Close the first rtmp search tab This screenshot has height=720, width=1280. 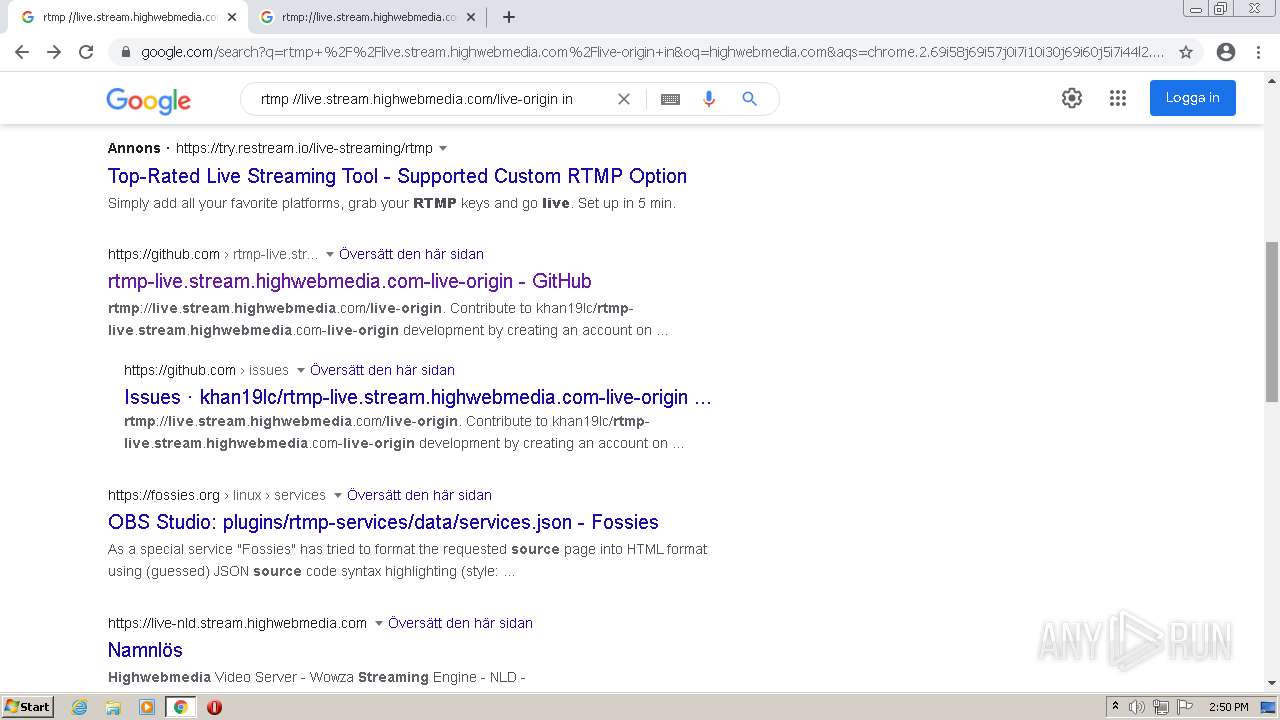click(232, 17)
